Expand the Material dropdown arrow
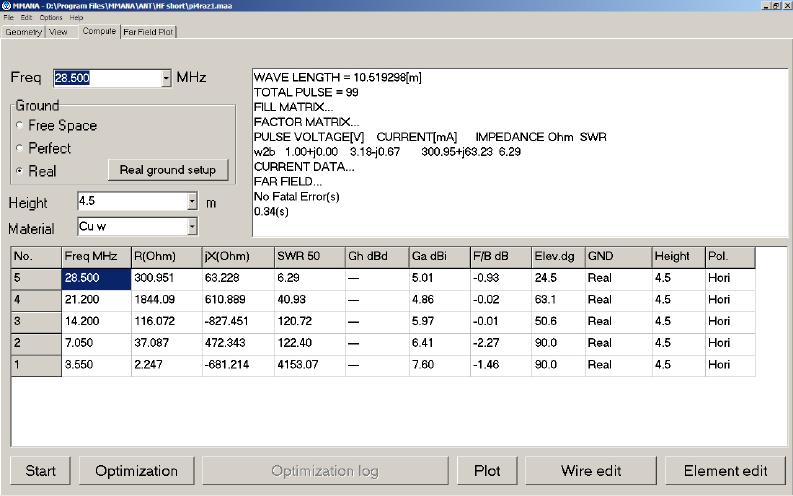This screenshot has height=496, width=793. pos(192,227)
